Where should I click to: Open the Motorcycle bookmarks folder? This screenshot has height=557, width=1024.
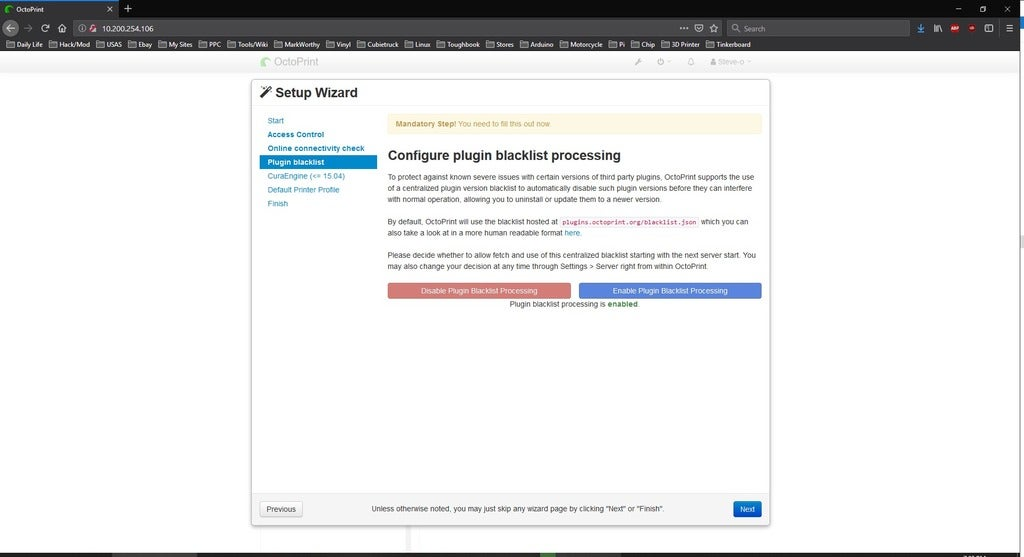(x=581, y=44)
